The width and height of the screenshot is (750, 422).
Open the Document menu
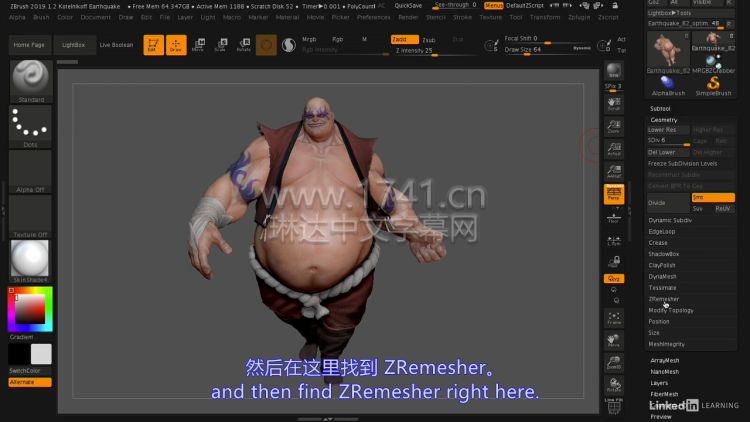(x=95, y=17)
